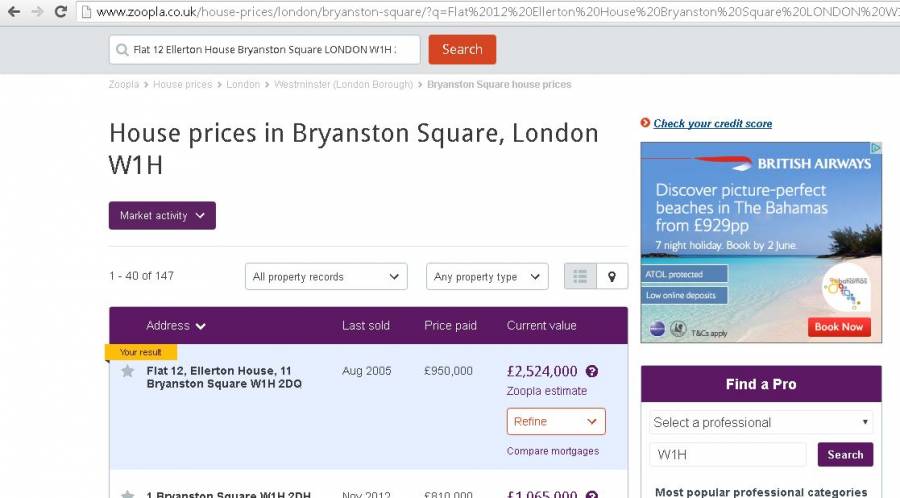Image resolution: width=900 pixels, height=498 pixels.
Task: Click red arrow icon beside credit score
Action: pos(645,123)
